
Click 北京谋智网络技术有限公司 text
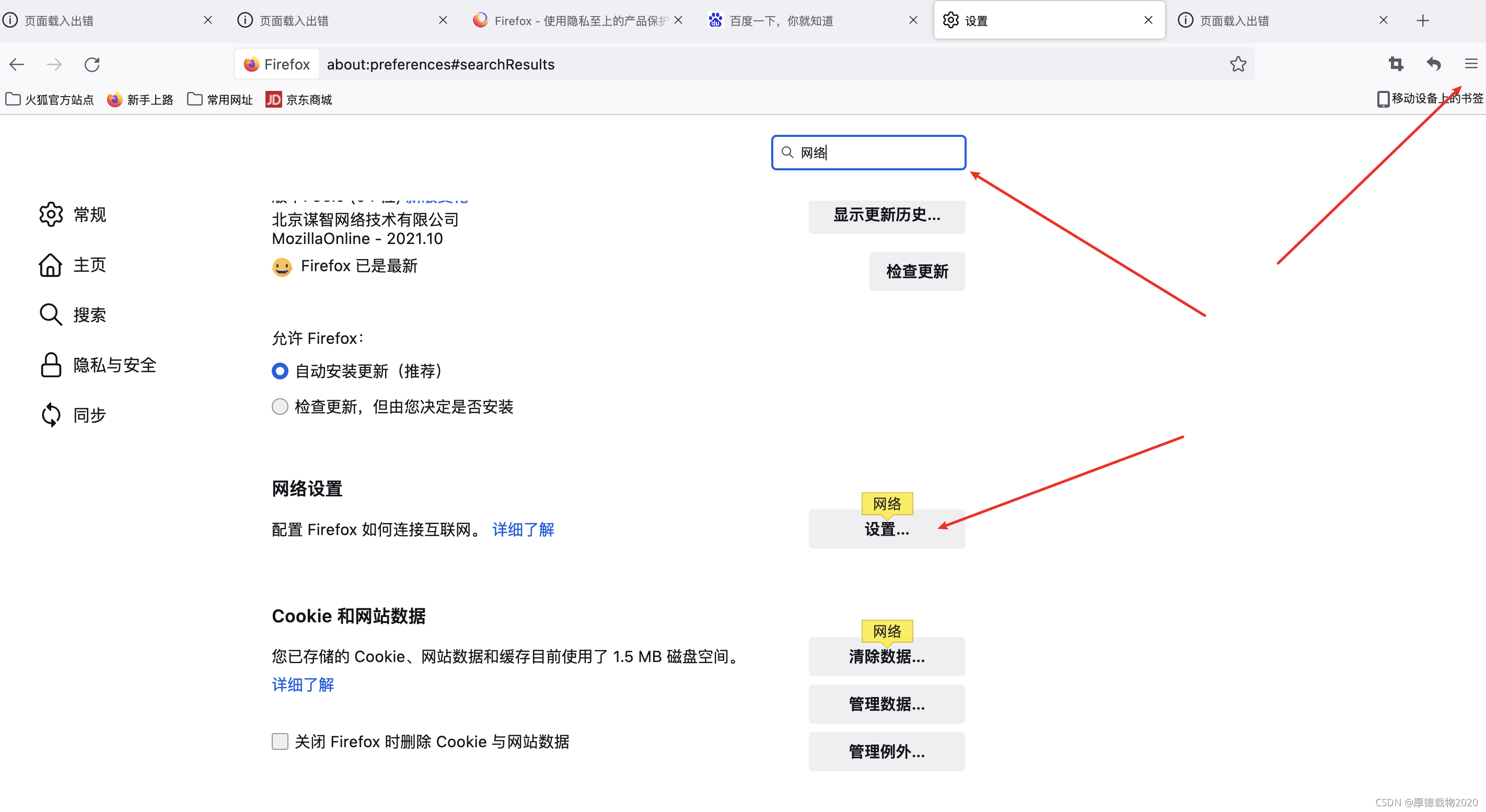365,219
